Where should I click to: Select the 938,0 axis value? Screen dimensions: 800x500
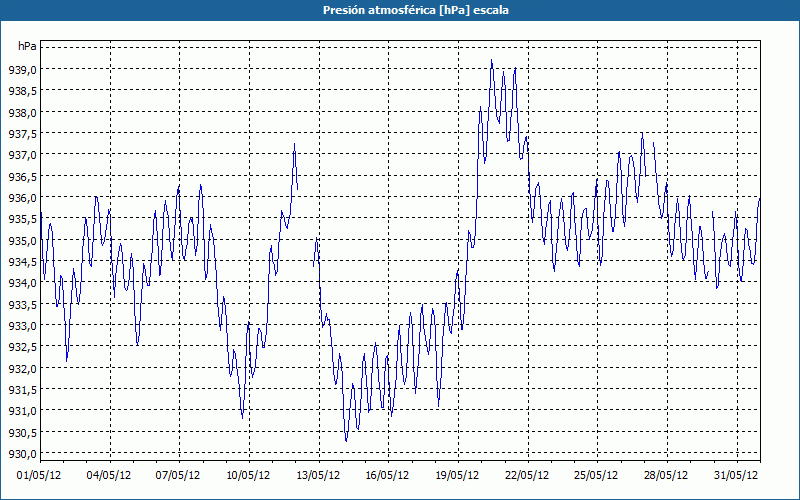tap(22, 112)
